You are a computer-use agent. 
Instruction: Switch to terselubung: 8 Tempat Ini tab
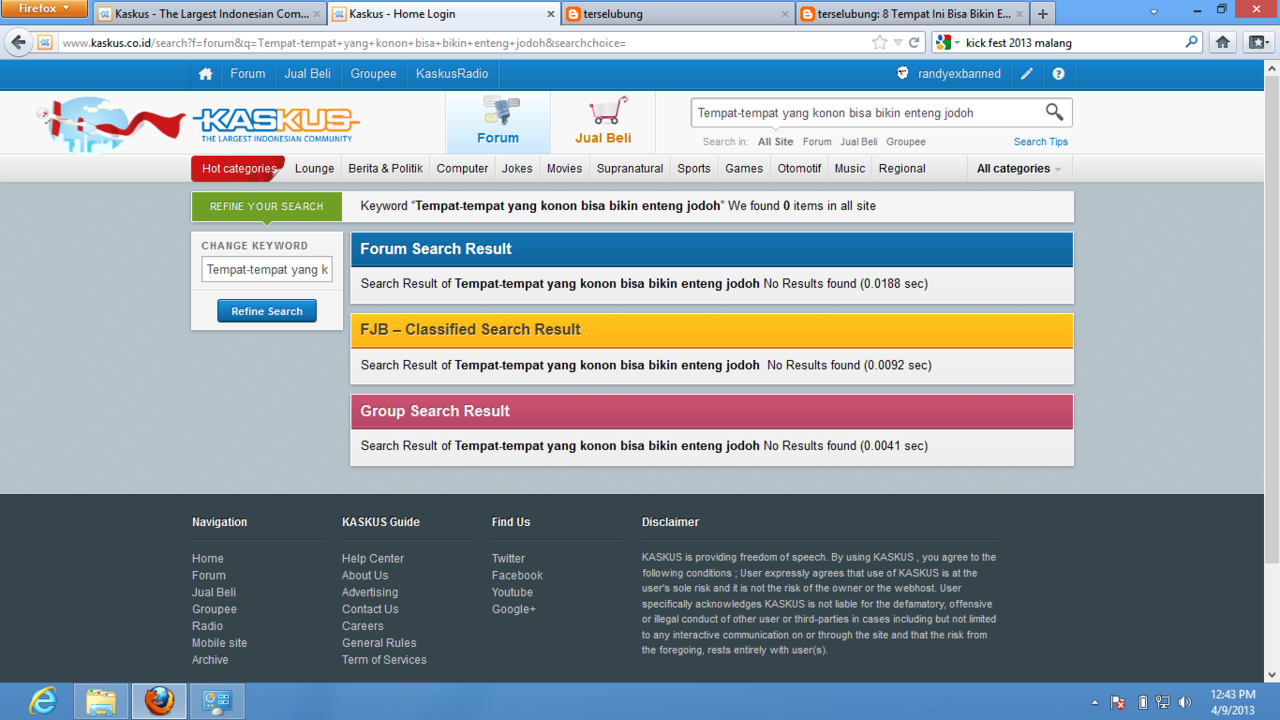[912, 14]
